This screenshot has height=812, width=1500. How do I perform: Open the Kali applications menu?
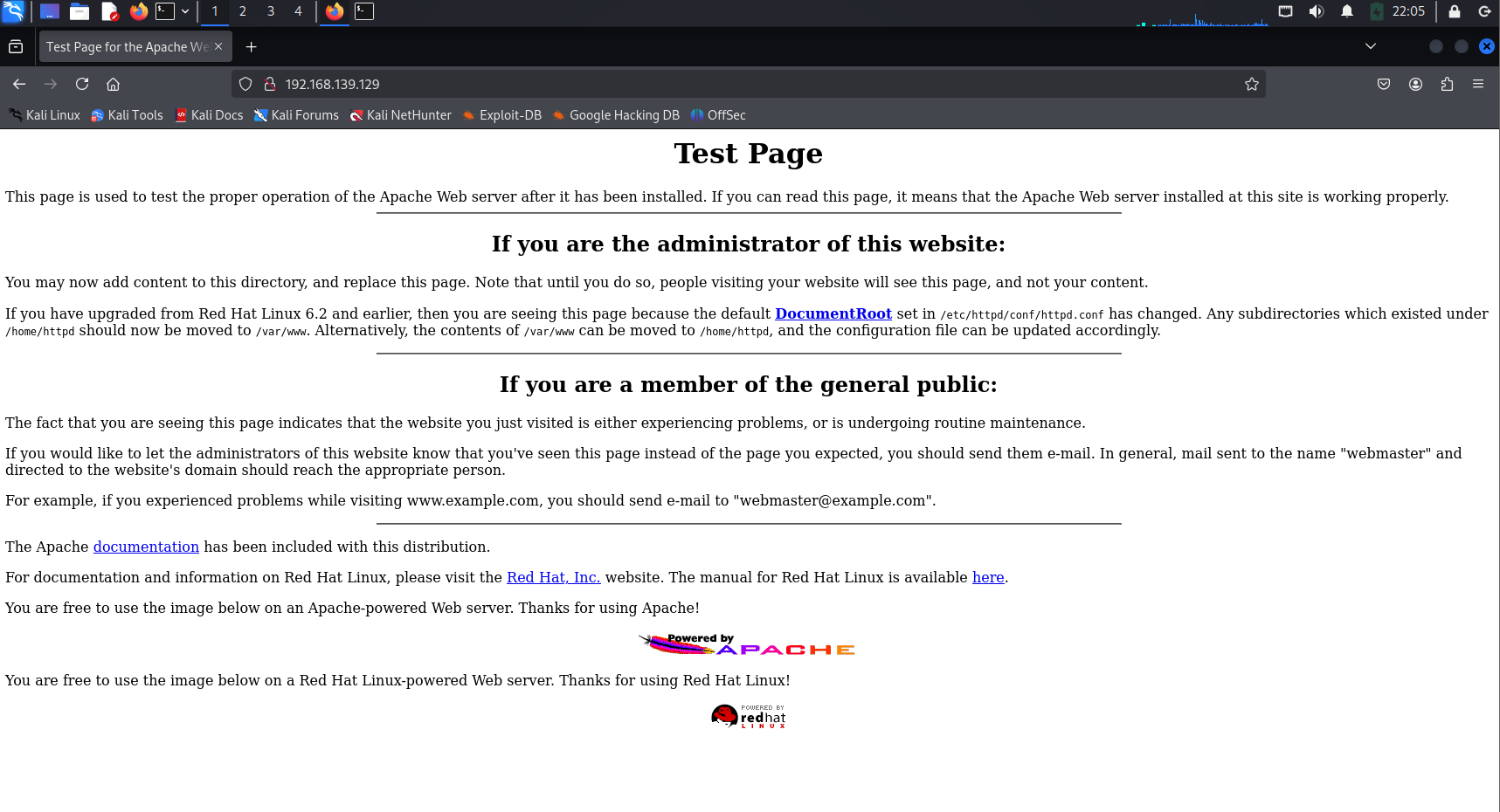(x=13, y=11)
